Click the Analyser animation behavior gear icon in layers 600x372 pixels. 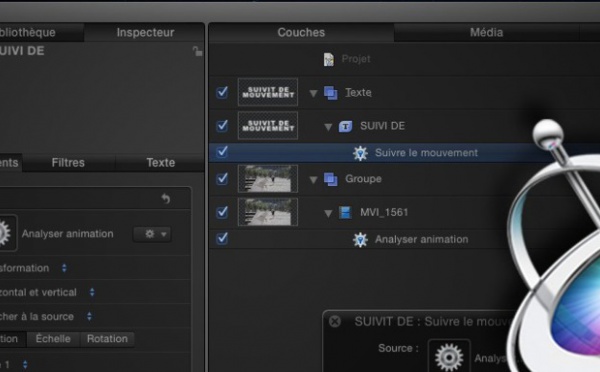360,240
